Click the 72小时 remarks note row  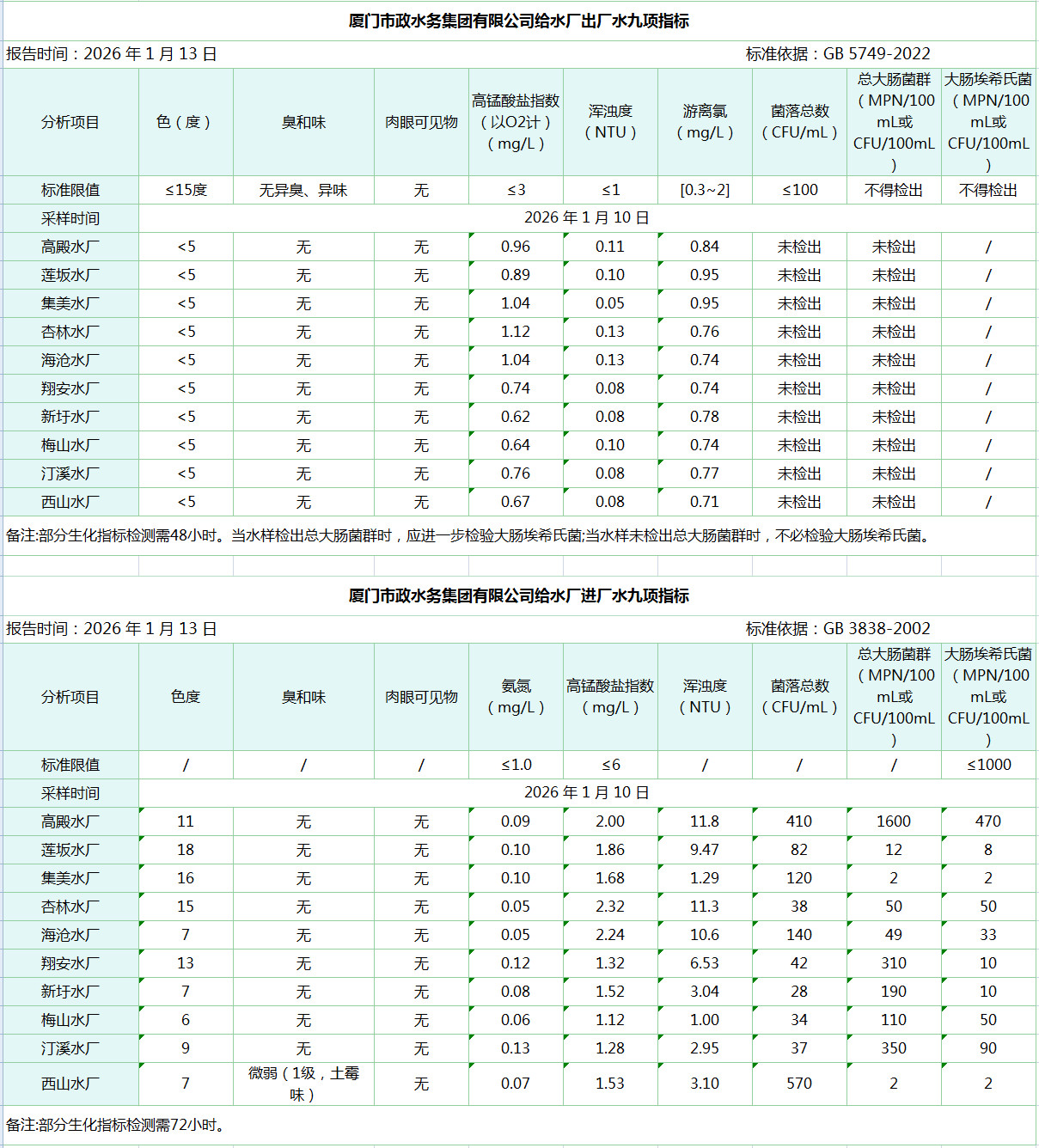click(118, 1125)
